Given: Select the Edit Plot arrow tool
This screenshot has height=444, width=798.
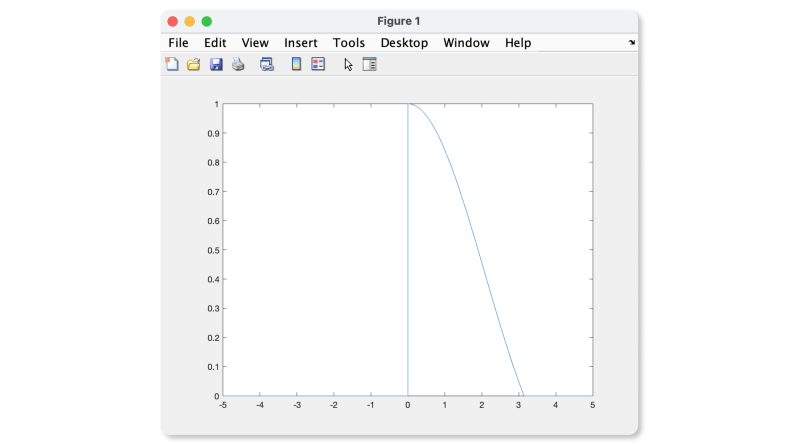Looking at the screenshot, I should [348, 65].
